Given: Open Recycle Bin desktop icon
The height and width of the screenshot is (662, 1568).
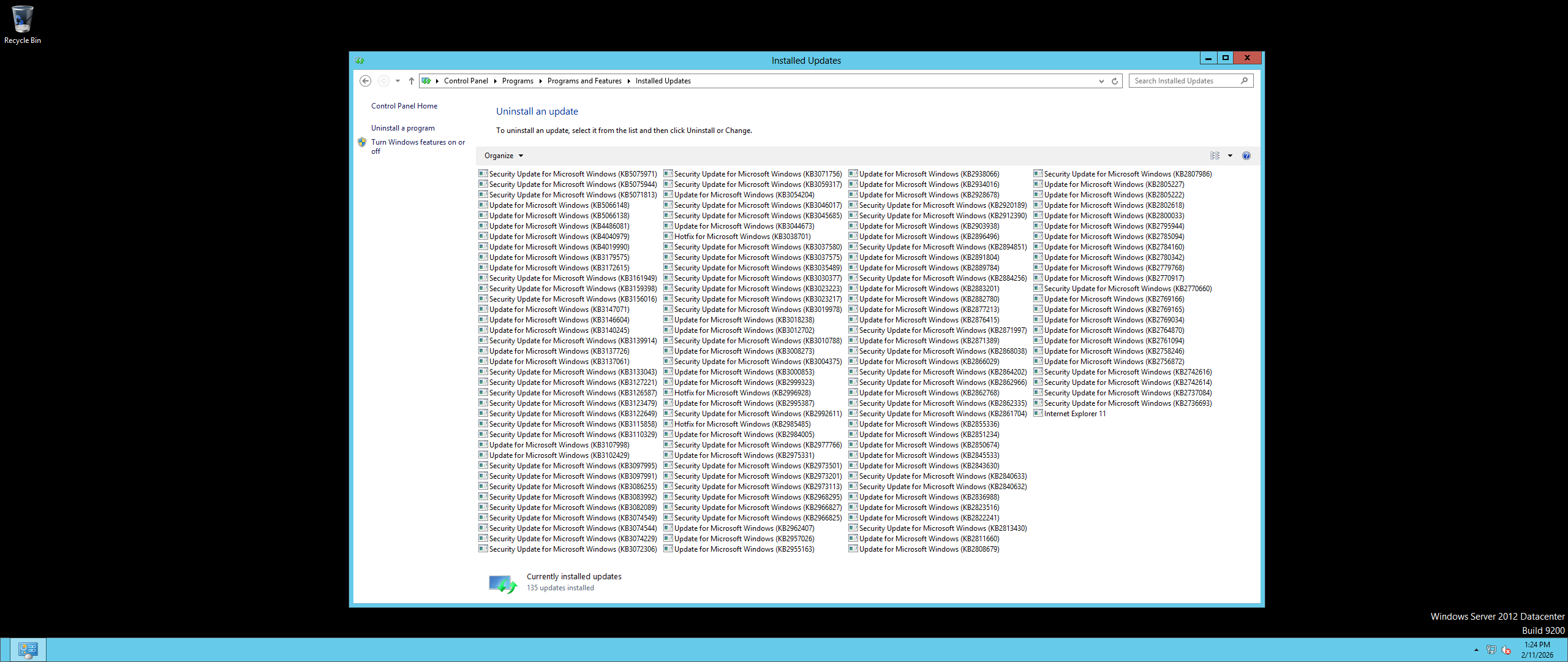Looking at the screenshot, I should tap(22, 25).
